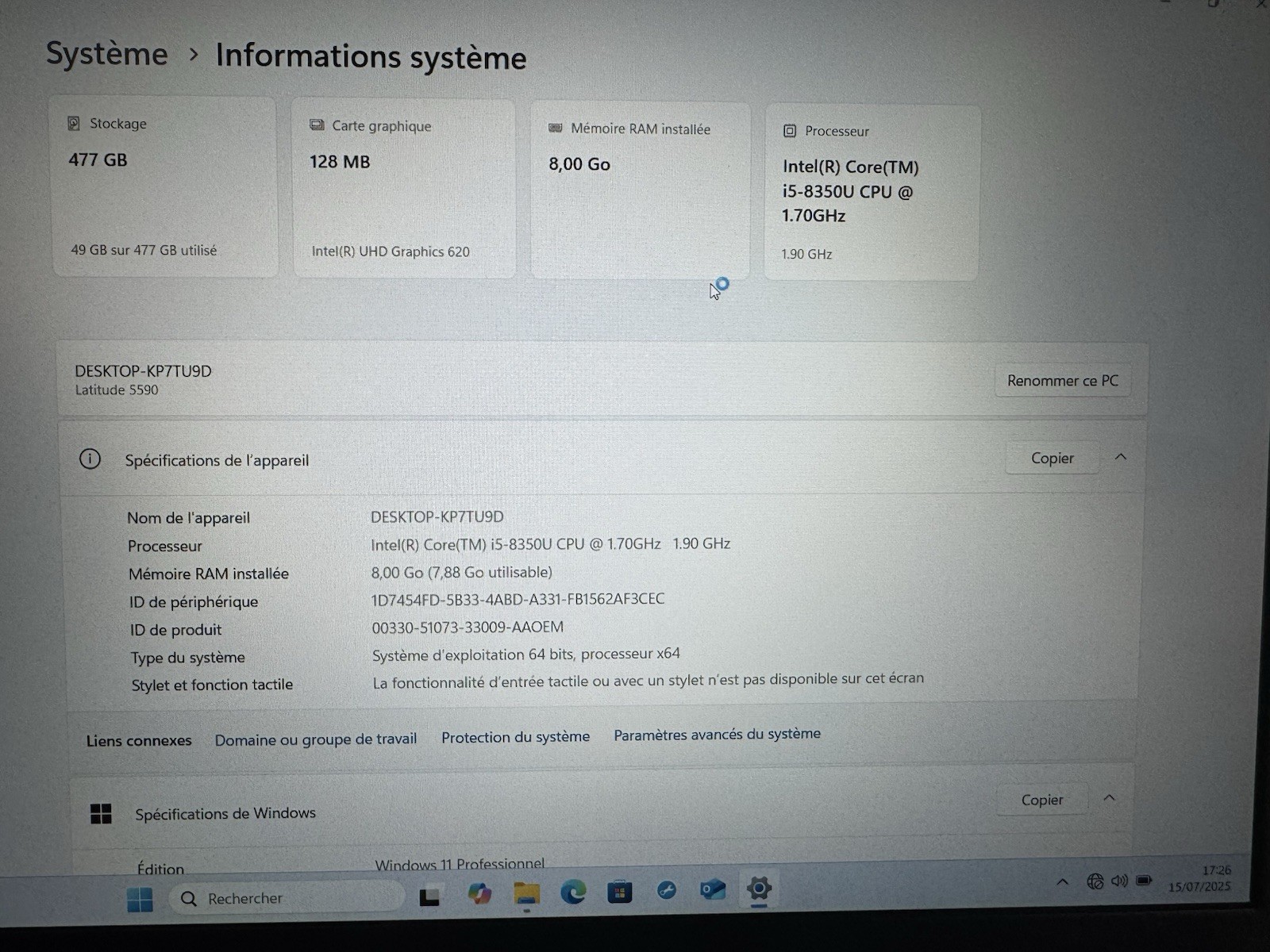The width and height of the screenshot is (1270, 952).
Task: Click the Latitude 5590 model label
Action: (x=117, y=390)
